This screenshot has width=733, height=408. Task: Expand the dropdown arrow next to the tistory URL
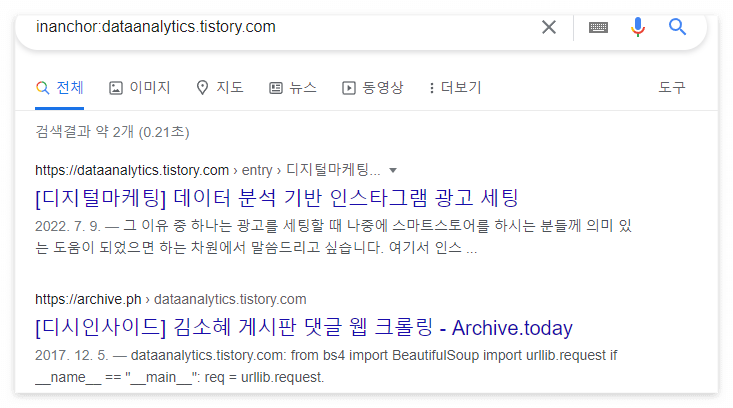(393, 171)
